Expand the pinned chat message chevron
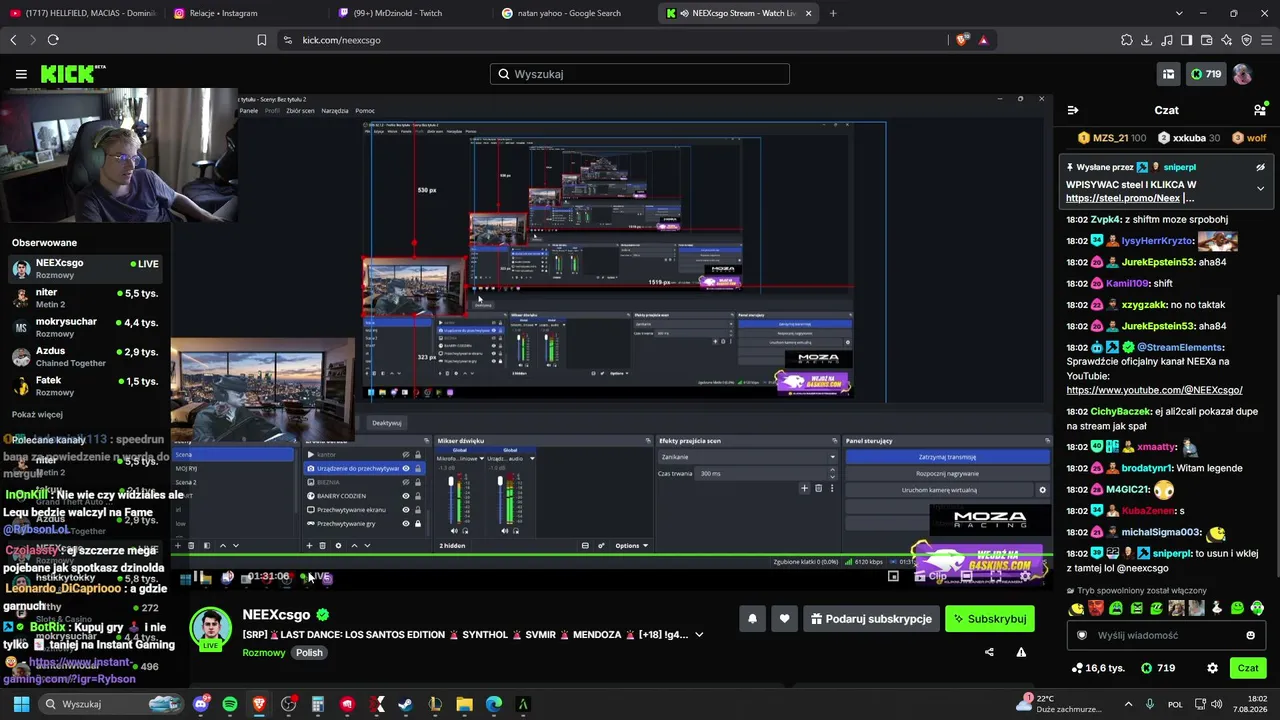The width and height of the screenshot is (1280, 720). tap(1260, 188)
